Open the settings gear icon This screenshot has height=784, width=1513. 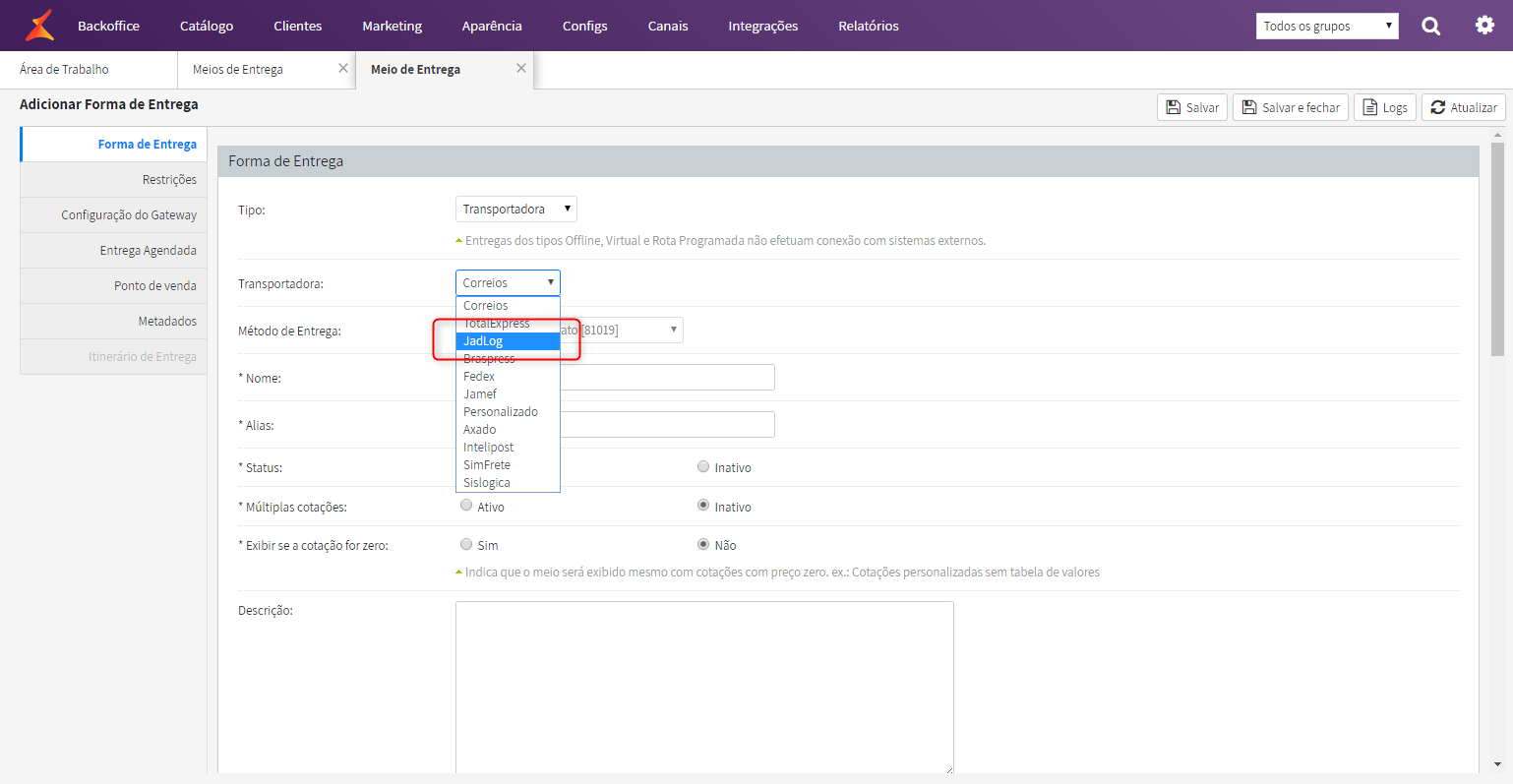pyautogui.click(x=1484, y=26)
